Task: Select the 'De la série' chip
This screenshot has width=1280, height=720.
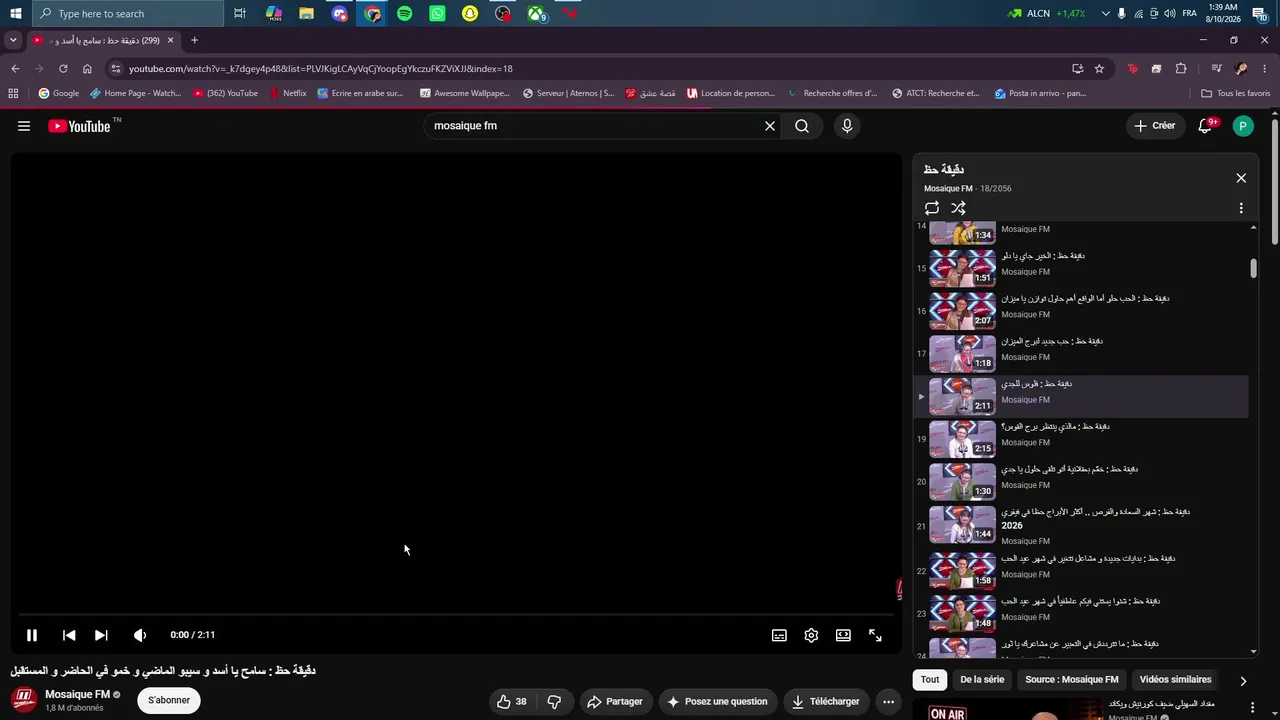Action: (x=982, y=680)
